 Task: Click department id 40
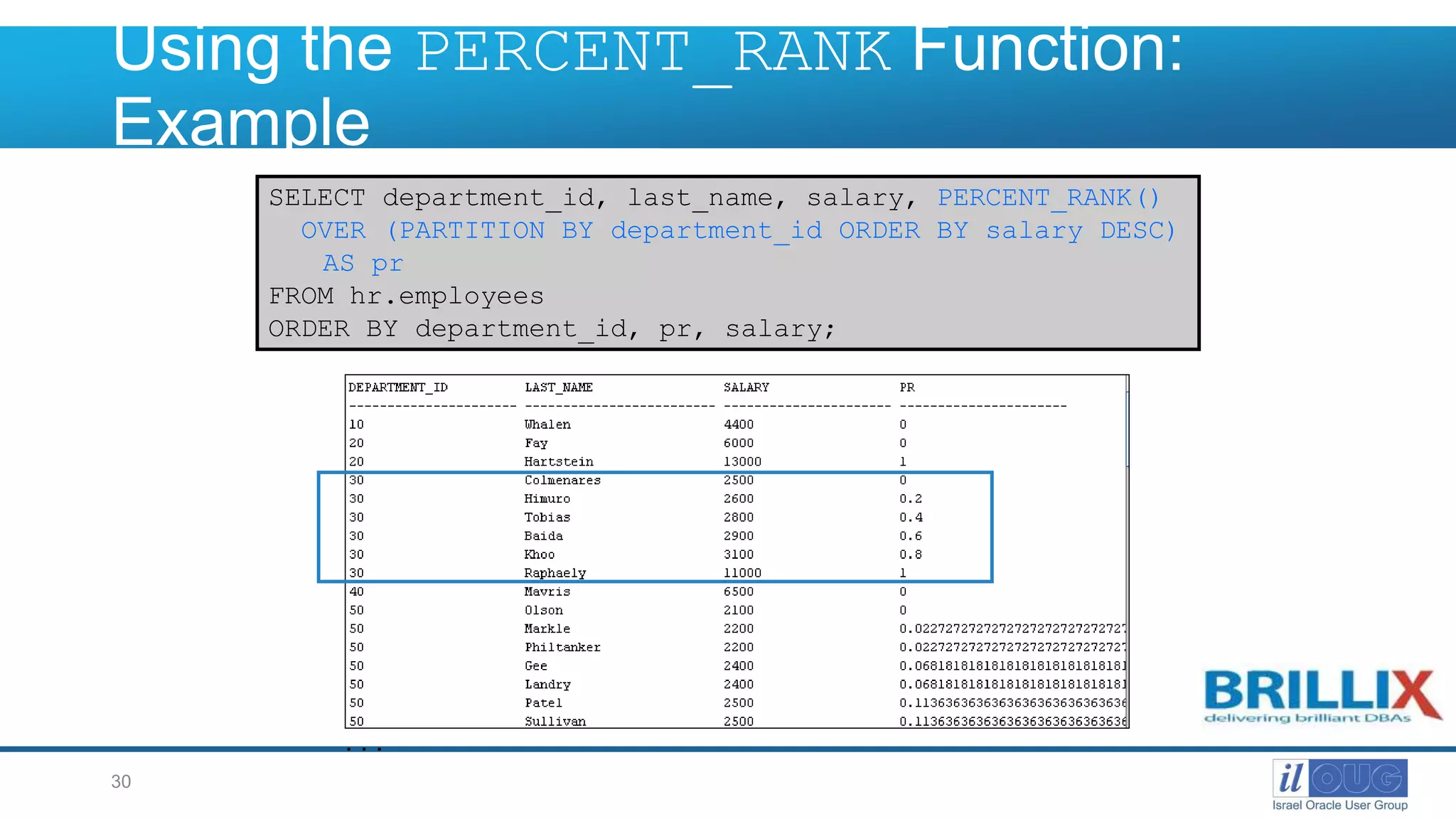pos(356,591)
